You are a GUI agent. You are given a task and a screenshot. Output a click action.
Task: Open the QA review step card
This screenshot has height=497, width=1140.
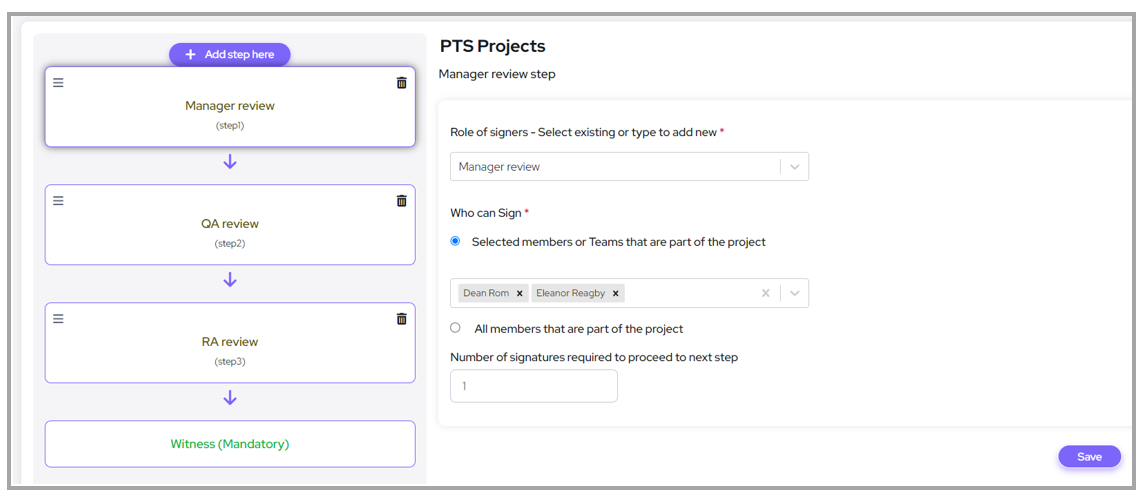point(230,228)
